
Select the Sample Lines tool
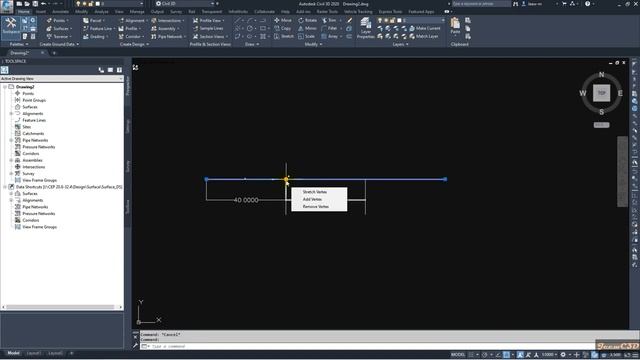coord(208,29)
